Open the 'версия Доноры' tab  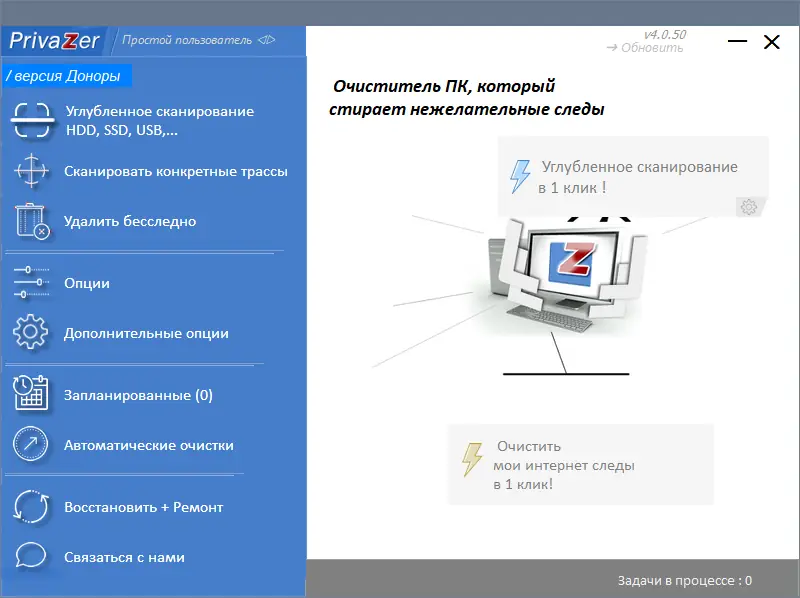[x=67, y=75]
